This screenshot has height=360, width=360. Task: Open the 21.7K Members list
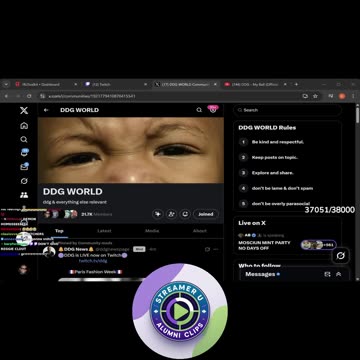[x=97, y=214]
